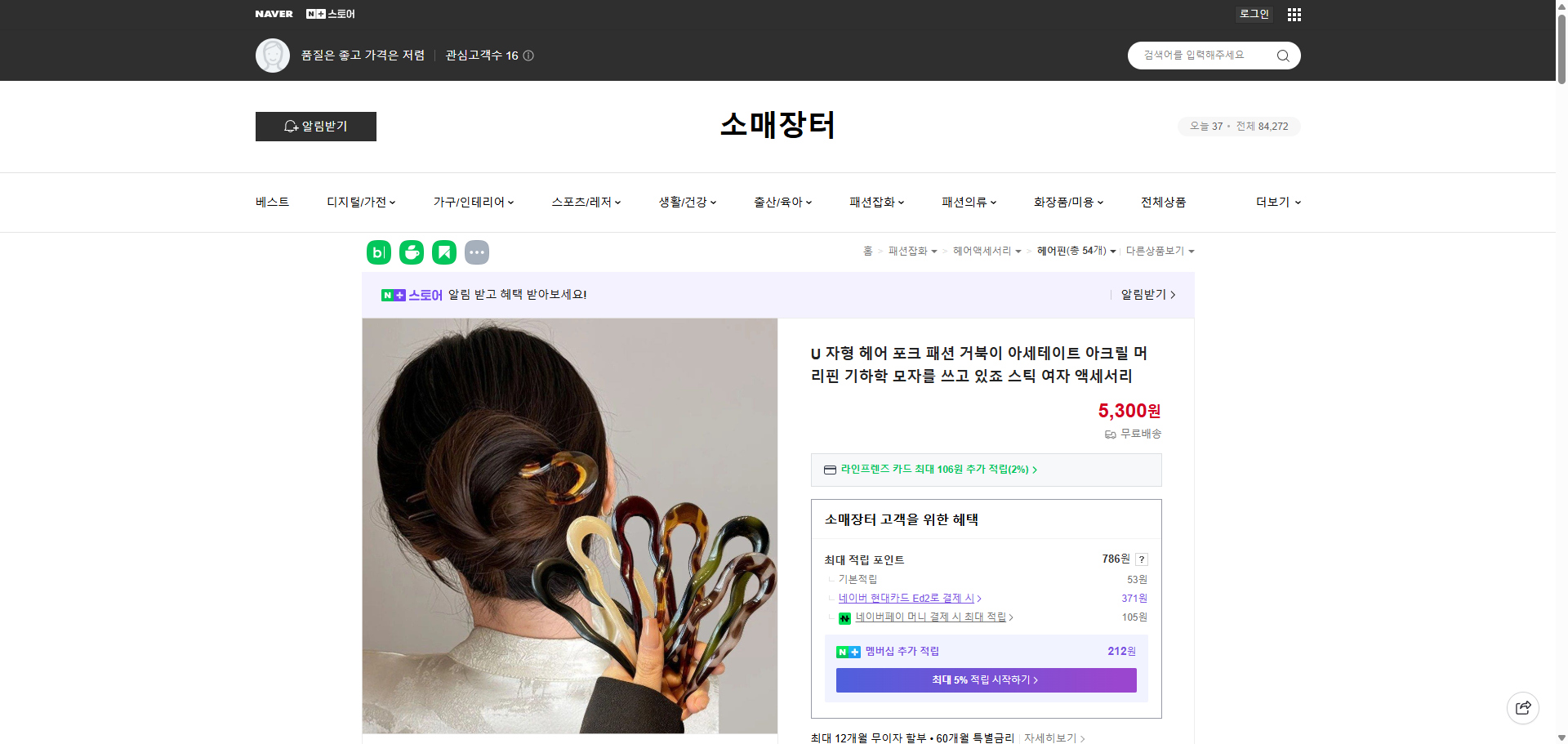1568x744 pixels.
Task: Click the floating share icon bottom right
Action: click(1523, 707)
